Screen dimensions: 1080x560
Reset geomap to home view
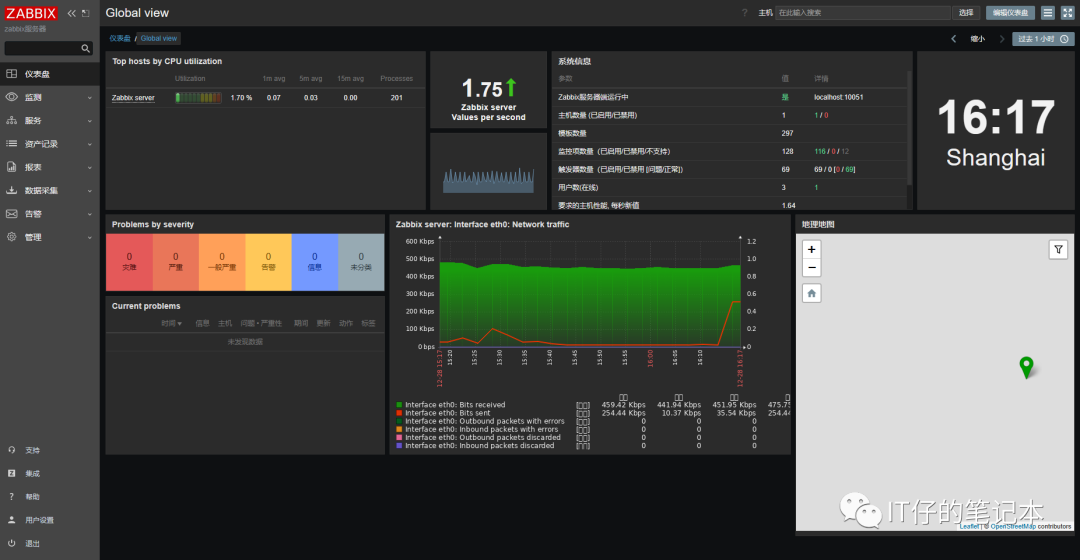811,293
